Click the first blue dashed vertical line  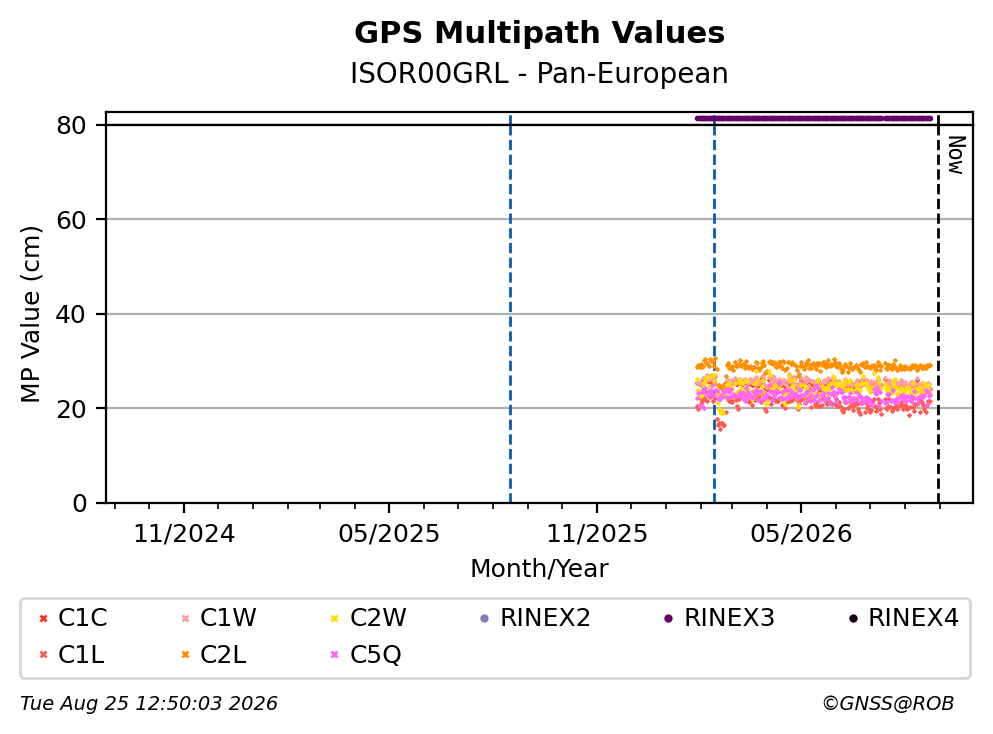[x=510, y=309]
